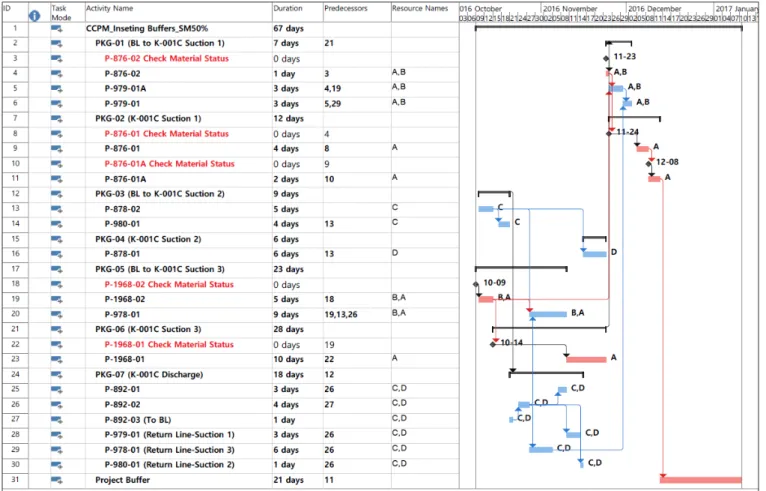
Task: Click task mode icon for PKG-03 row
Action: (x=57, y=194)
